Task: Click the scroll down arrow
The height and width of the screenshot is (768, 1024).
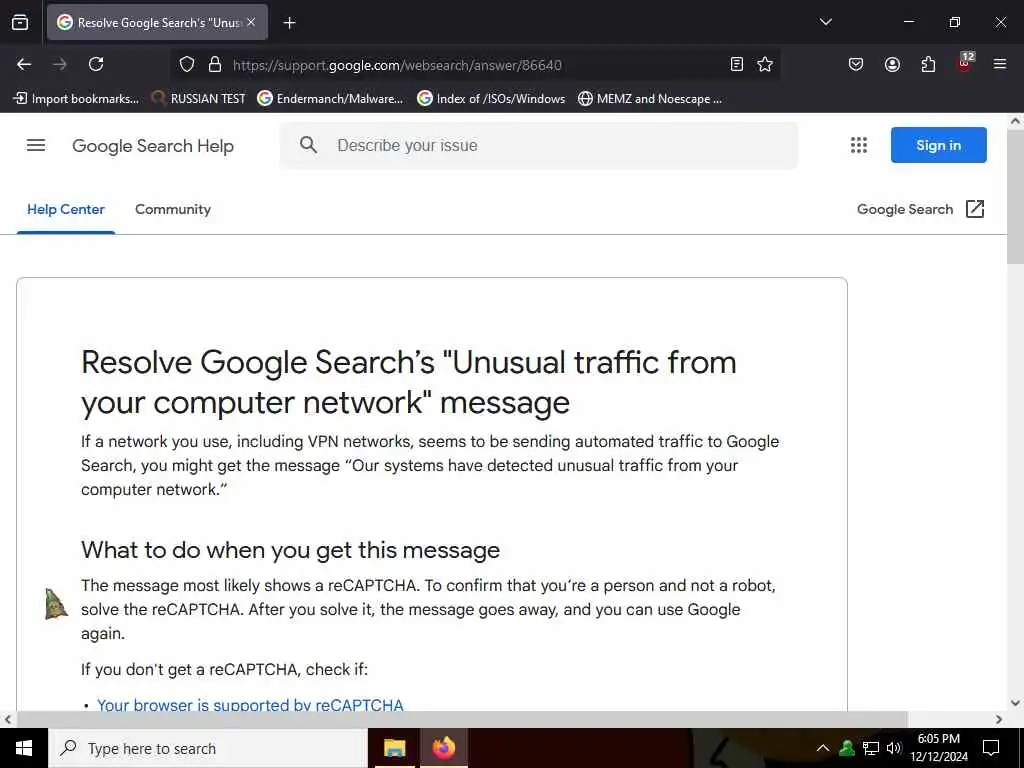Action: [1015, 703]
